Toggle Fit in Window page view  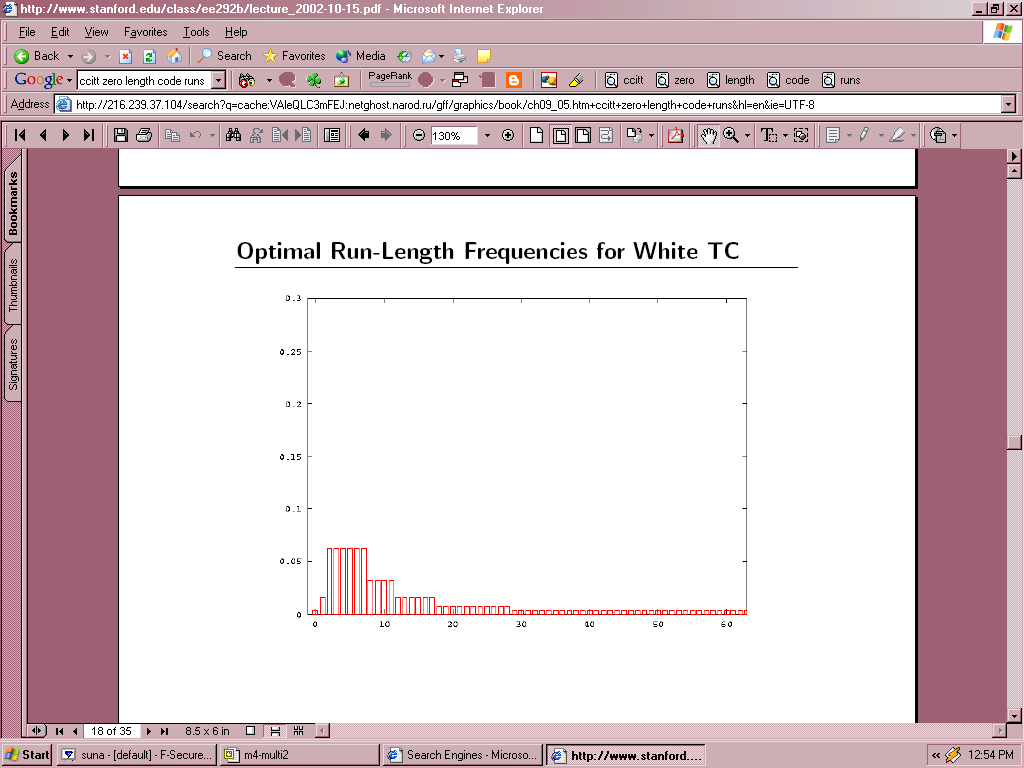pos(560,135)
